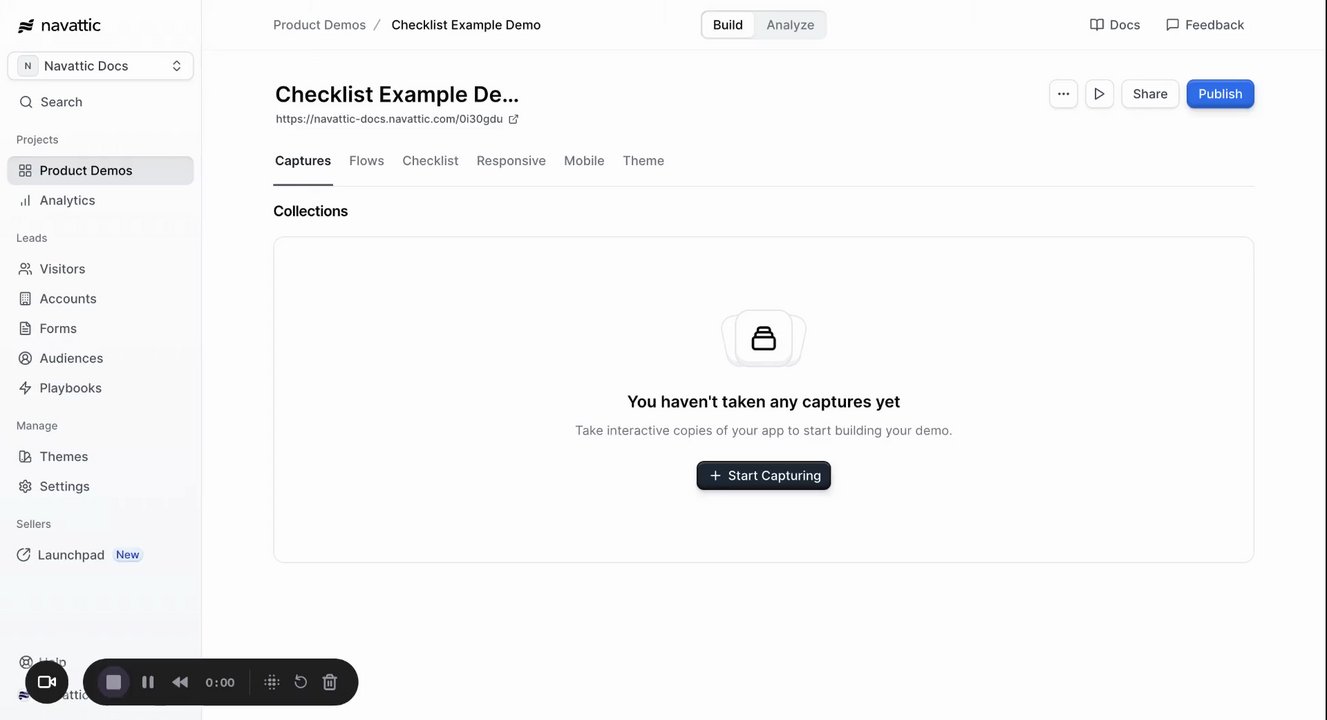This screenshot has width=1327, height=720.
Task: Click the blue Publish button
Action: click(1220, 94)
